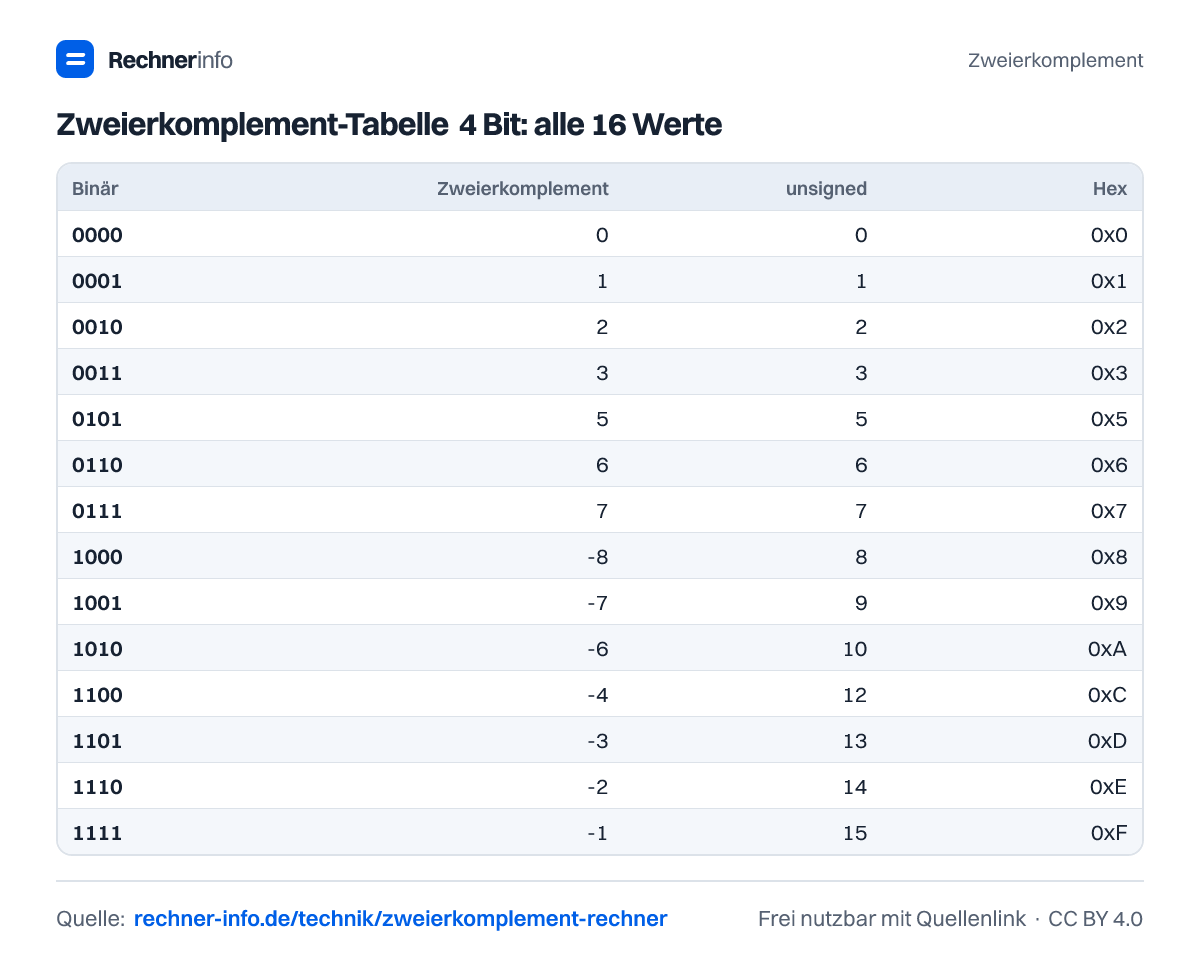This screenshot has width=1200, height=960.
Task: Click the Zweierkomplement label at top right
Action: 1055,60
